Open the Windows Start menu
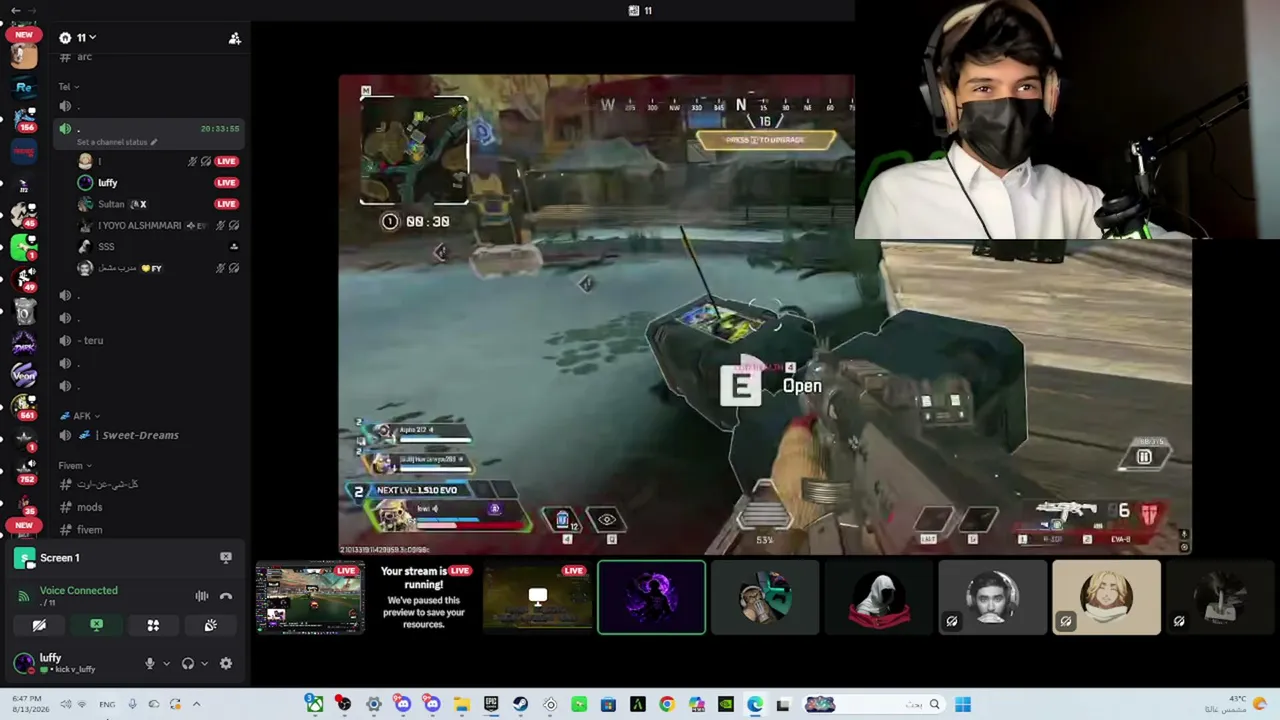This screenshot has height=720, width=1280. click(963, 704)
